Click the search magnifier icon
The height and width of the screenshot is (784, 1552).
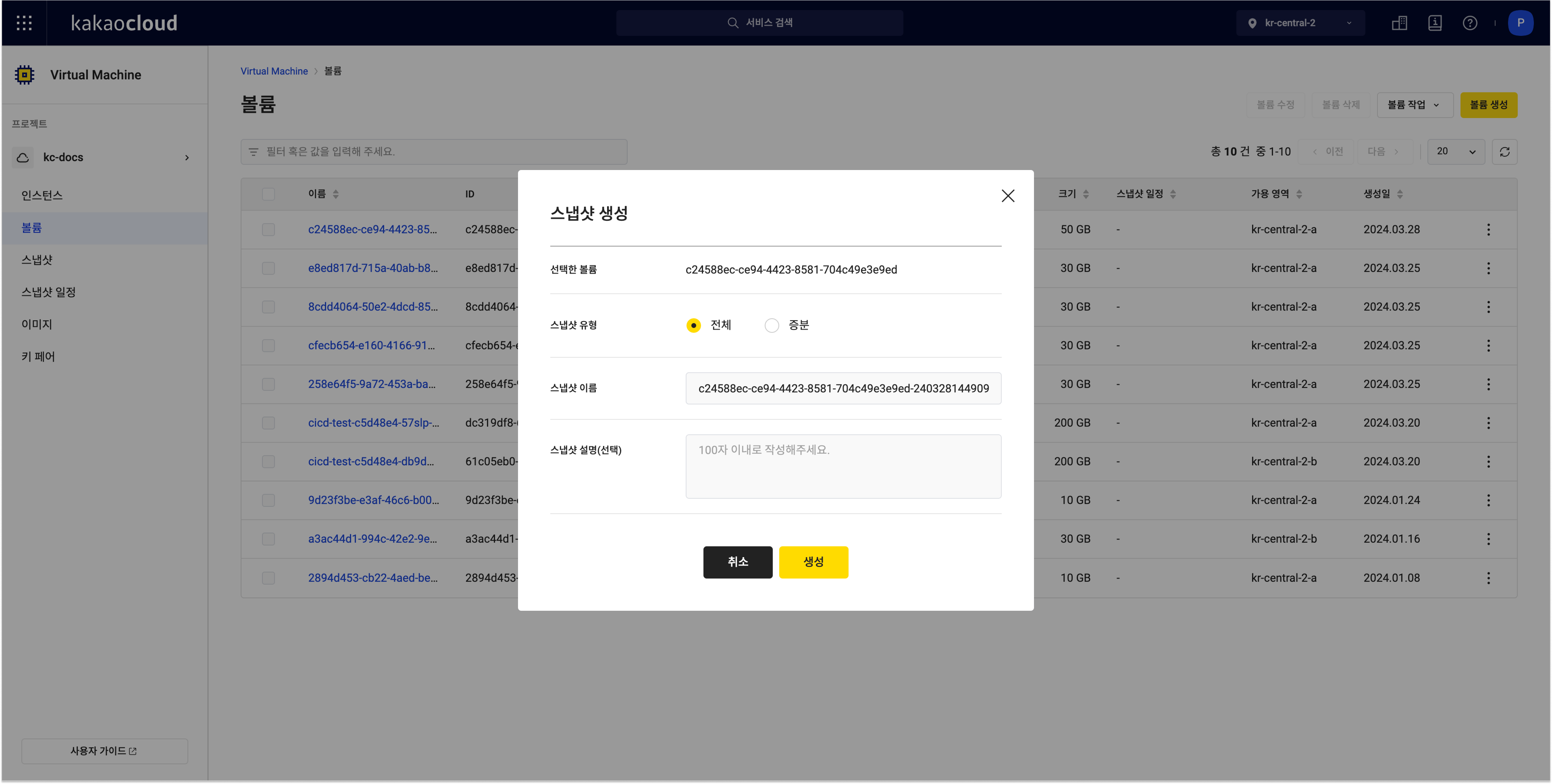(733, 23)
